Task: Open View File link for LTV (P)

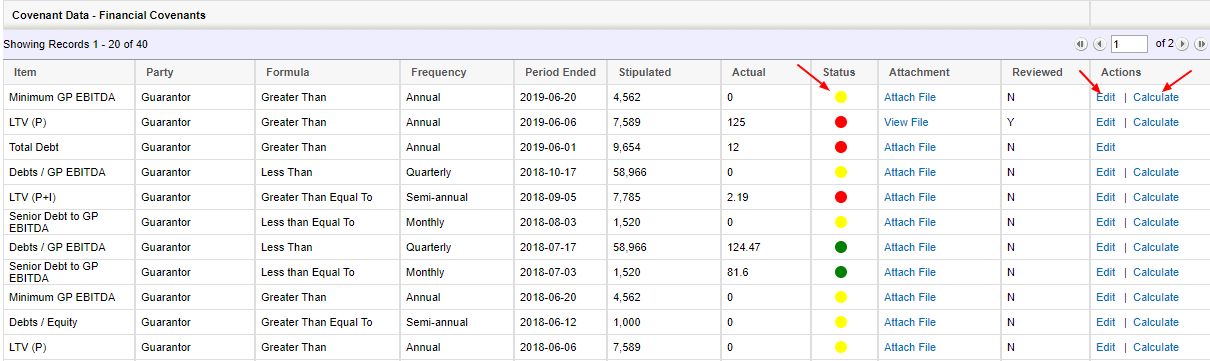Action: coord(906,122)
